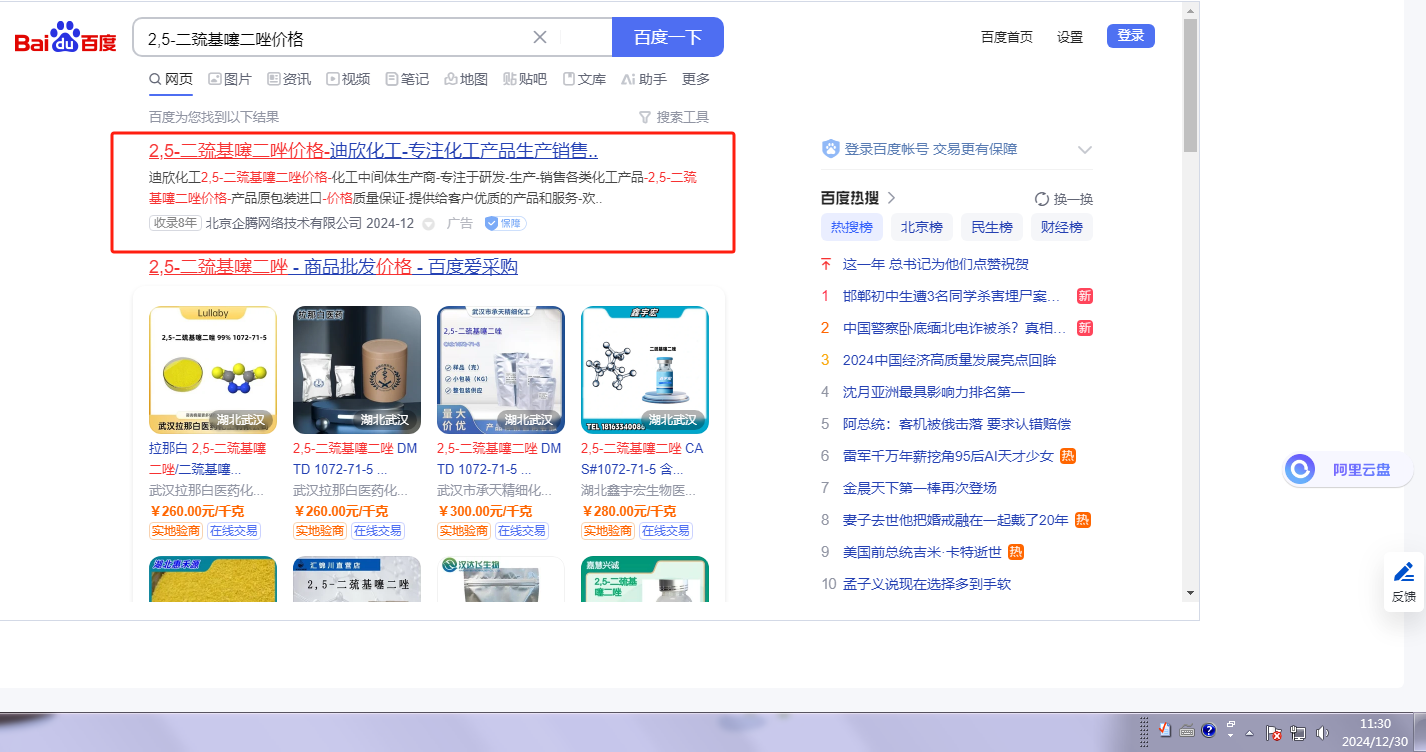Click the volume speaker tray icon
The height and width of the screenshot is (752, 1426).
(1324, 733)
